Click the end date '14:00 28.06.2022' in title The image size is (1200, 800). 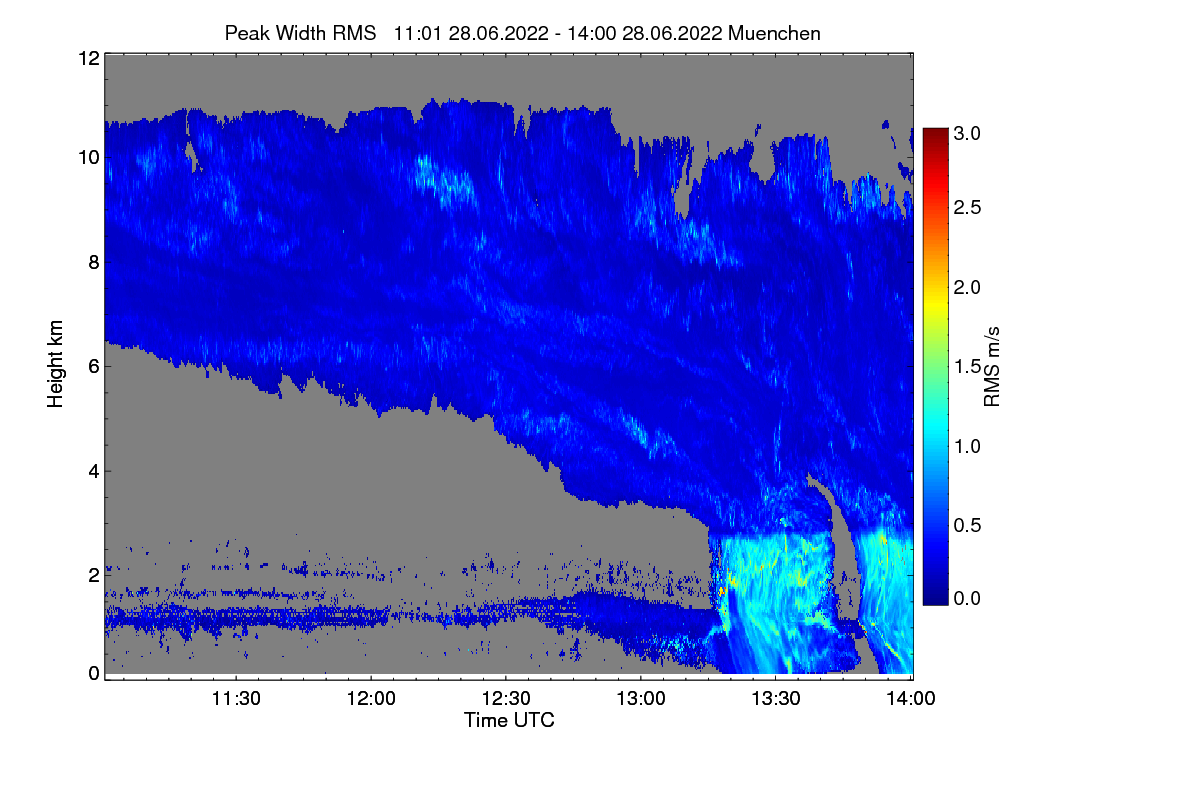point(646,33)
